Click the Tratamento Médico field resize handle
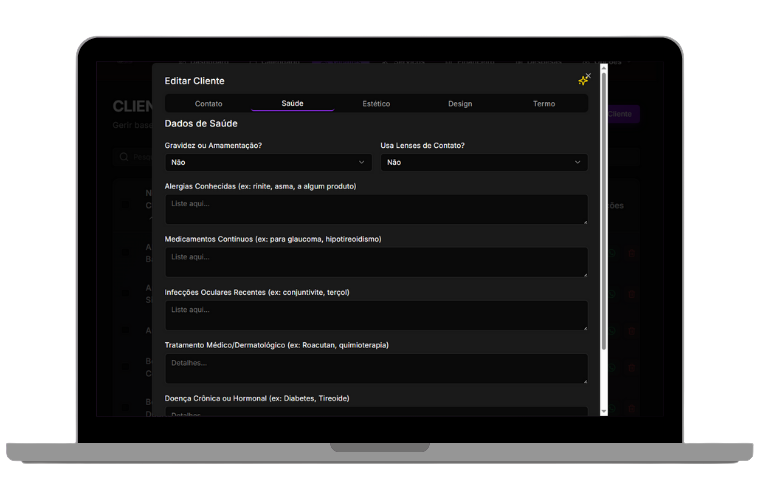The height and width of the screenshot is (500, 757). pos(585,380)
